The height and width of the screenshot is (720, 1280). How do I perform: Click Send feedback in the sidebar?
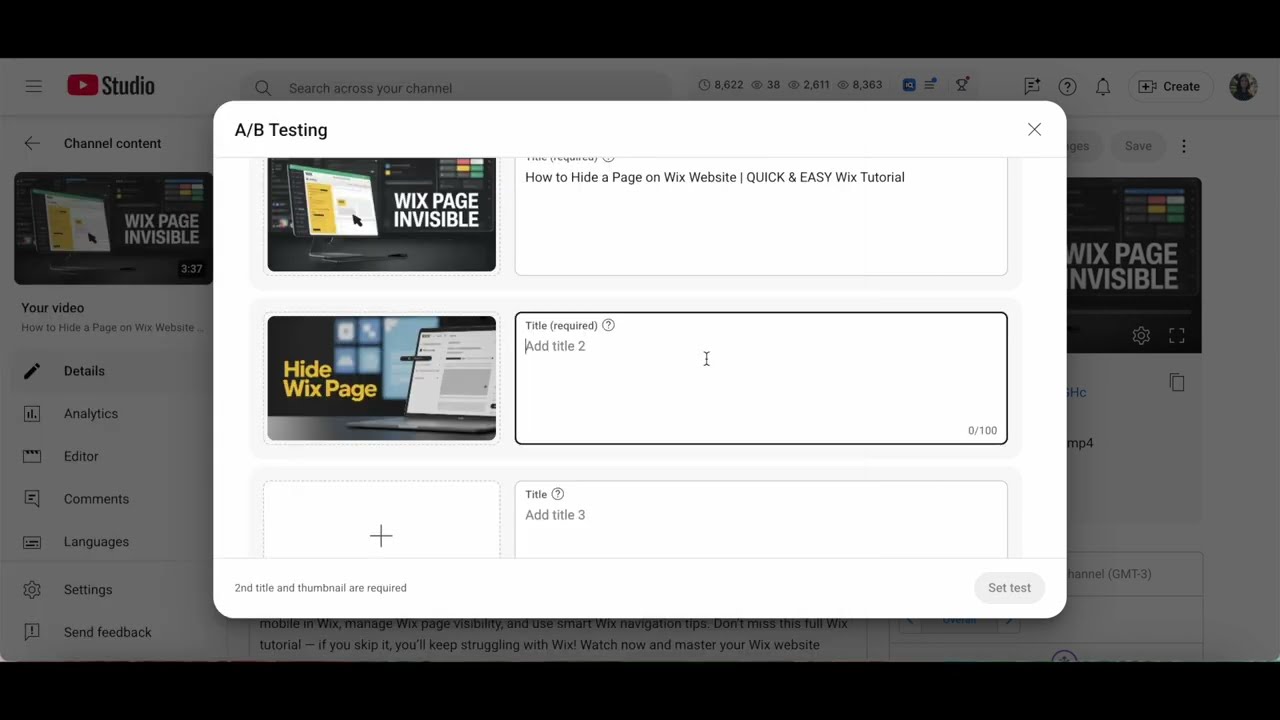105,632
